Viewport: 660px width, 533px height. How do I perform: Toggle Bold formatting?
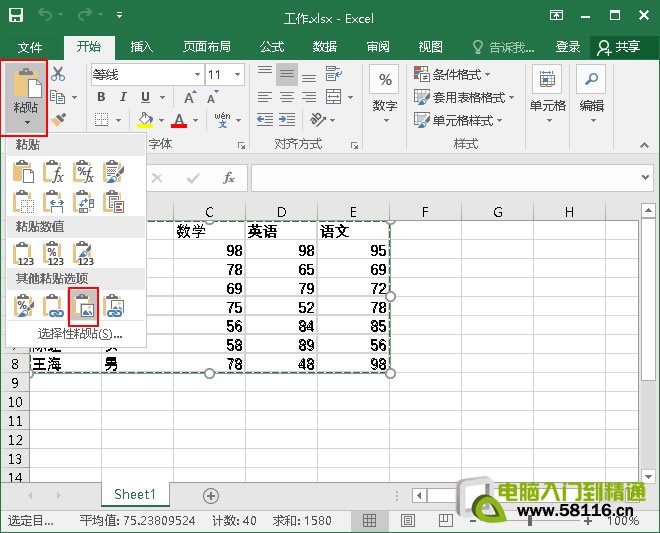pyautogui.click(x=101, y=97)
